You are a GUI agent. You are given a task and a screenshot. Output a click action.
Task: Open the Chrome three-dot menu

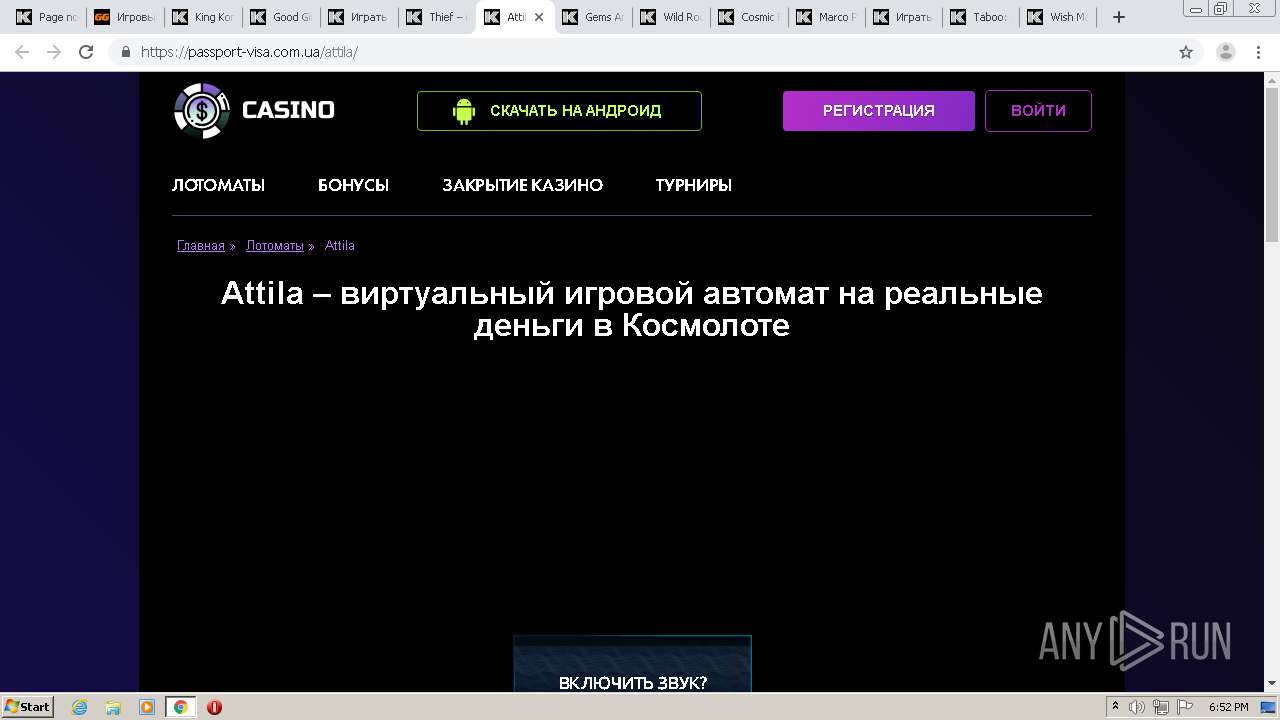[x=1259, y=52]
